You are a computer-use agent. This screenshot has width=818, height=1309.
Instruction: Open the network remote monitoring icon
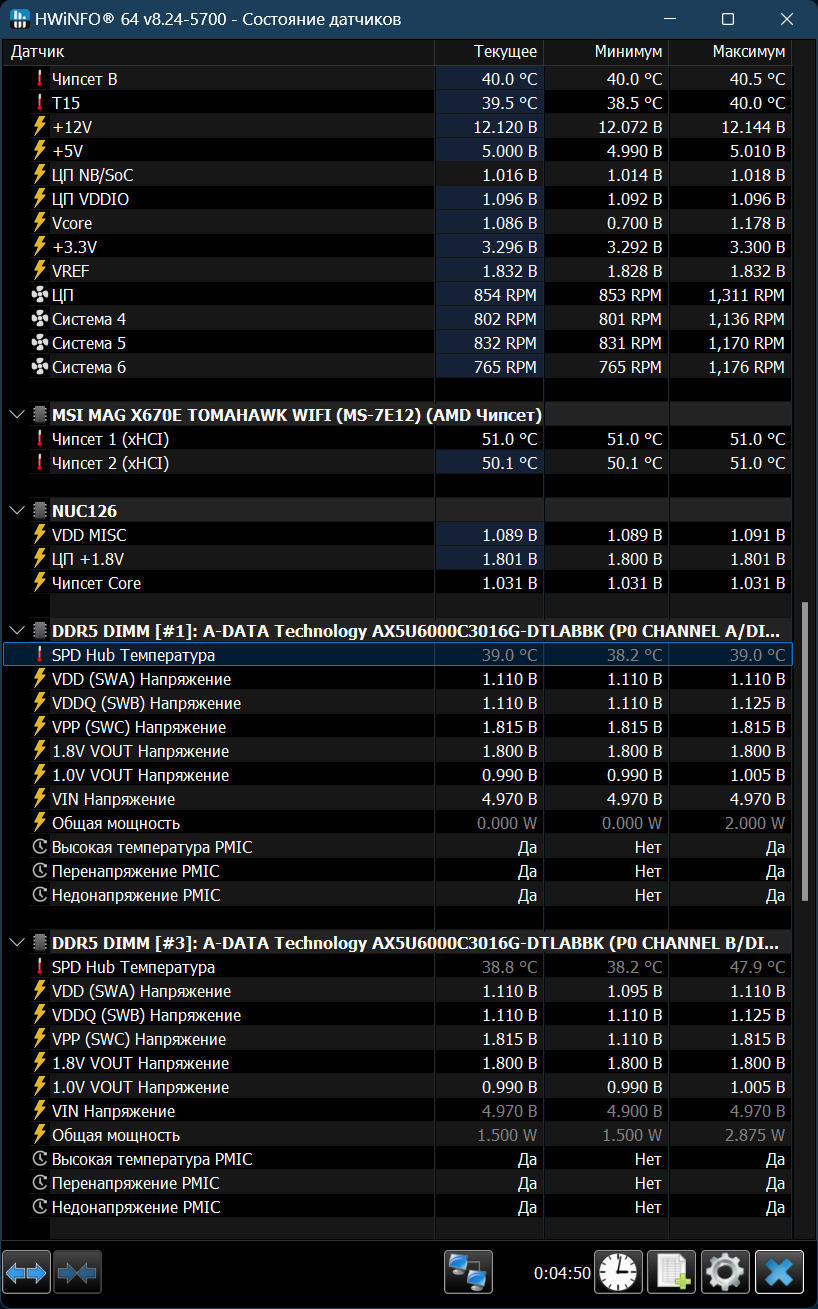click(x=468, y=1273)
